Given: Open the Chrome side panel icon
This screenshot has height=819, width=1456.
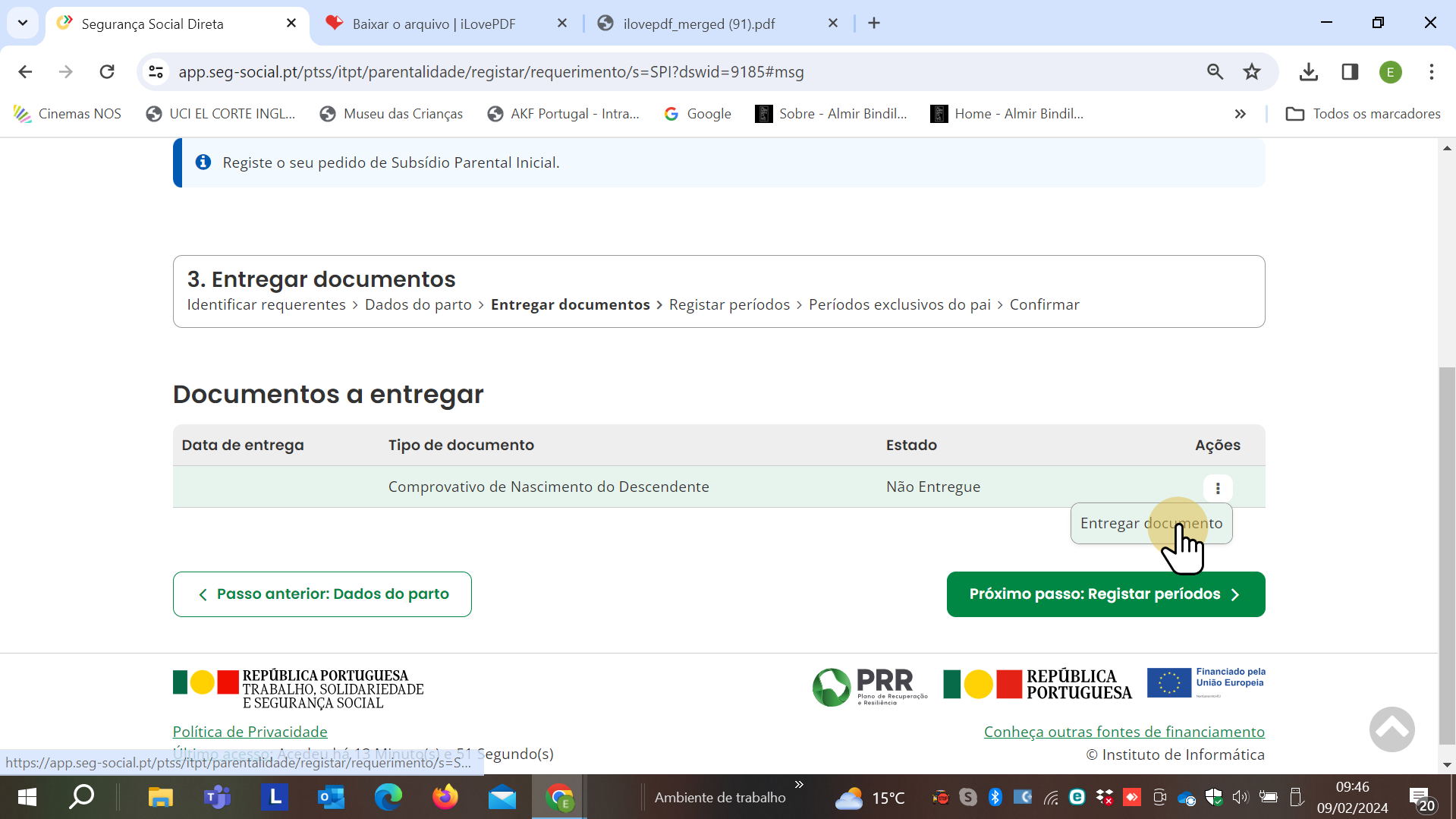Looking at the screenshot, I should pyautogui.click(x=1350, y=72).
